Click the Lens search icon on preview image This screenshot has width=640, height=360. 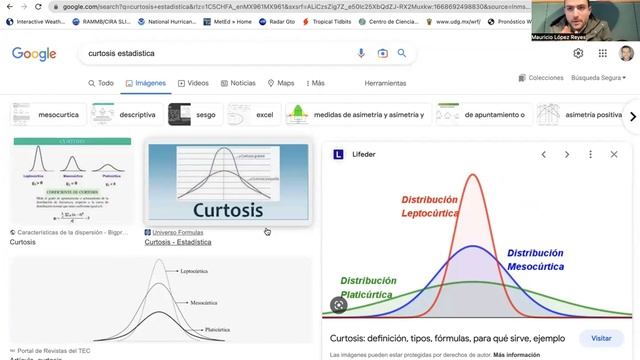point(338,305)
